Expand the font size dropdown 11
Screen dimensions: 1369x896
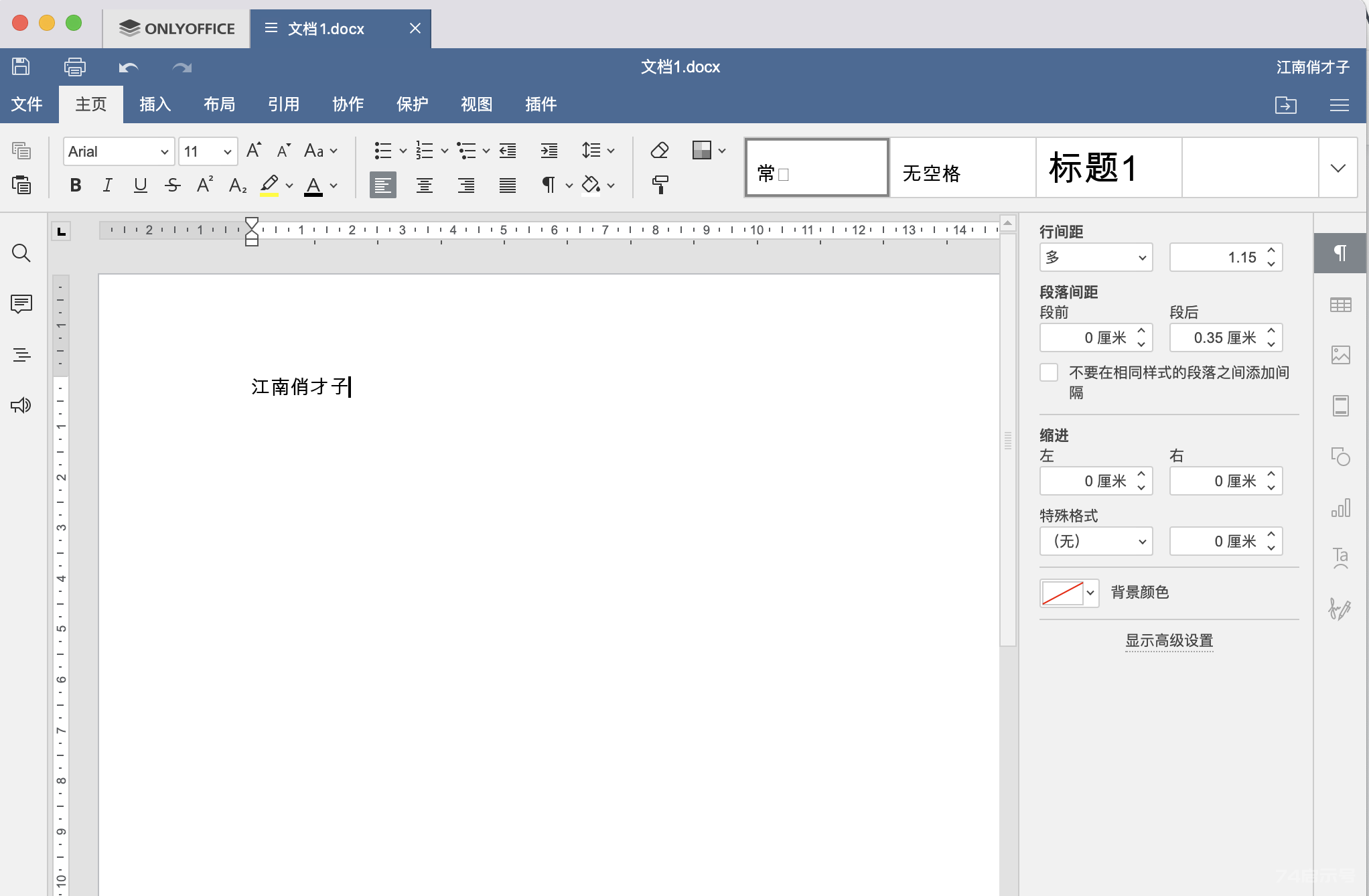pyautogui.click(x=222, y=151)
